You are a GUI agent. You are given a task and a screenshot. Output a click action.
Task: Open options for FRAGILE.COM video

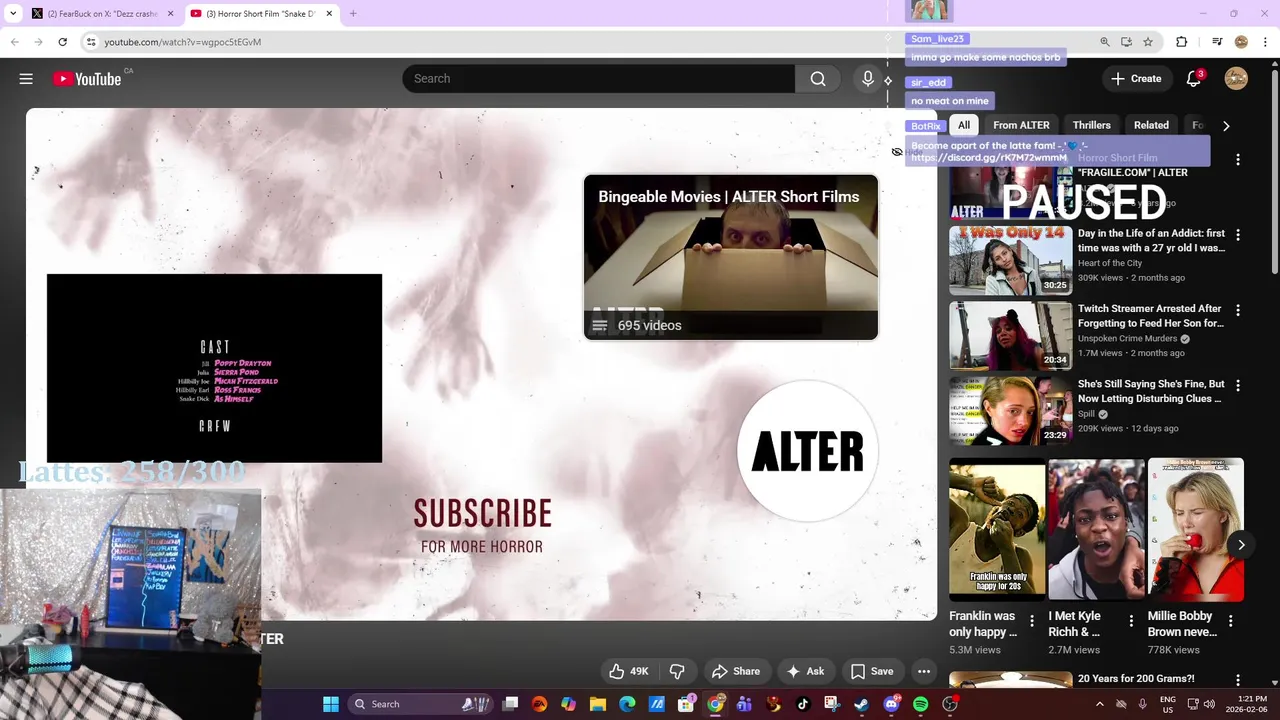pyautogui.click(x=1238, y=160)
